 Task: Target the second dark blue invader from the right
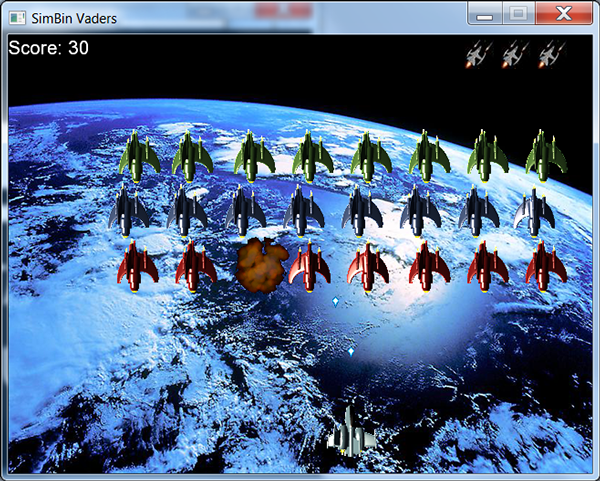tap(479, 211)
